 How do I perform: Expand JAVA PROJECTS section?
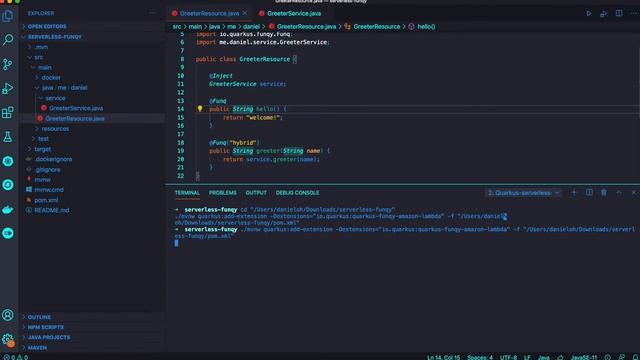click(49, 338)
